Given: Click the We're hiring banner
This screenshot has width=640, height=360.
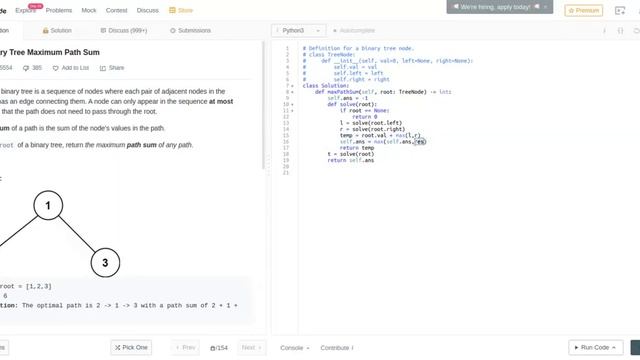Looking at the screenshot, I should pos(500,7).
